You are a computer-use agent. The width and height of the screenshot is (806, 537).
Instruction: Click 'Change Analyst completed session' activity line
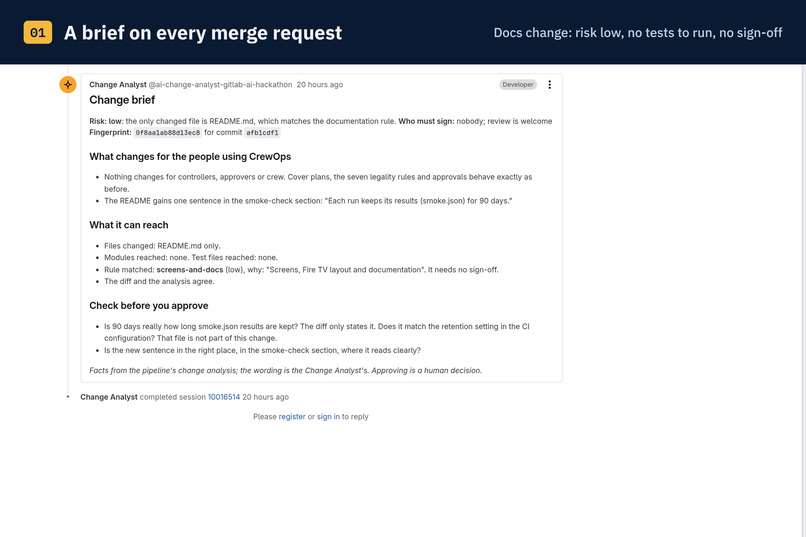point(185,397)
